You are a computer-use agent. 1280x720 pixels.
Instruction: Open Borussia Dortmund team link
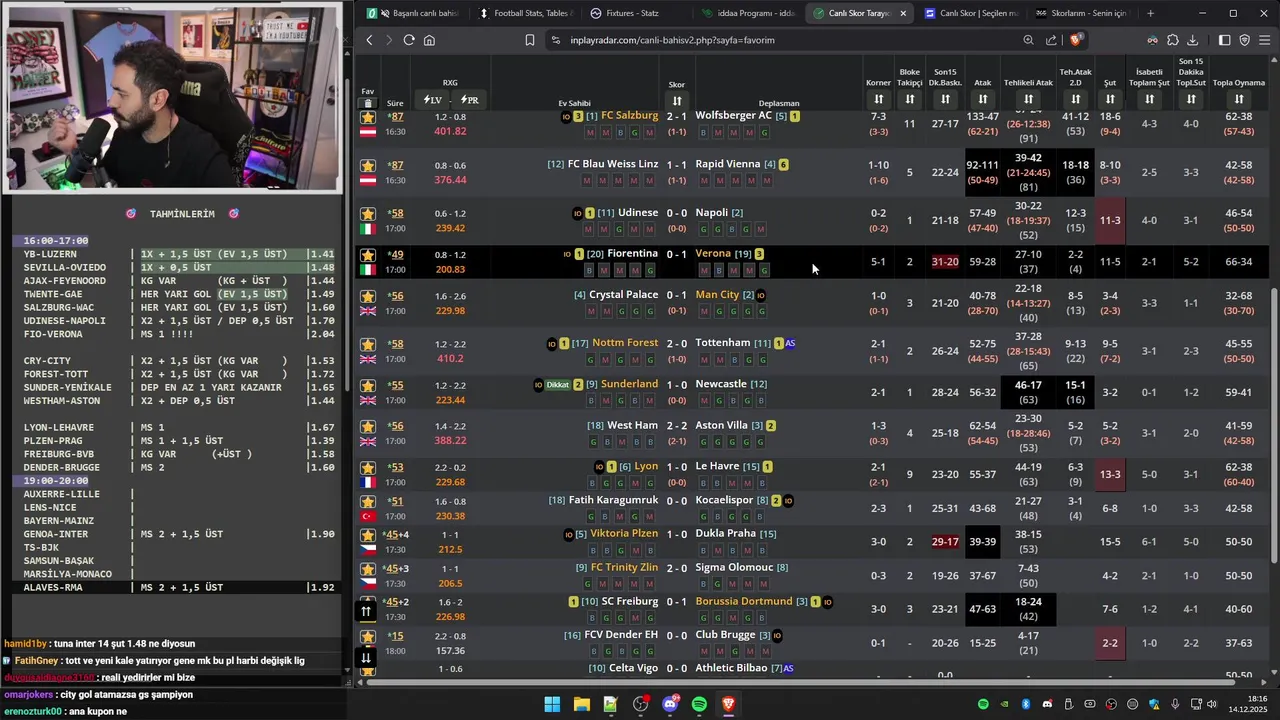click(744, 602)
